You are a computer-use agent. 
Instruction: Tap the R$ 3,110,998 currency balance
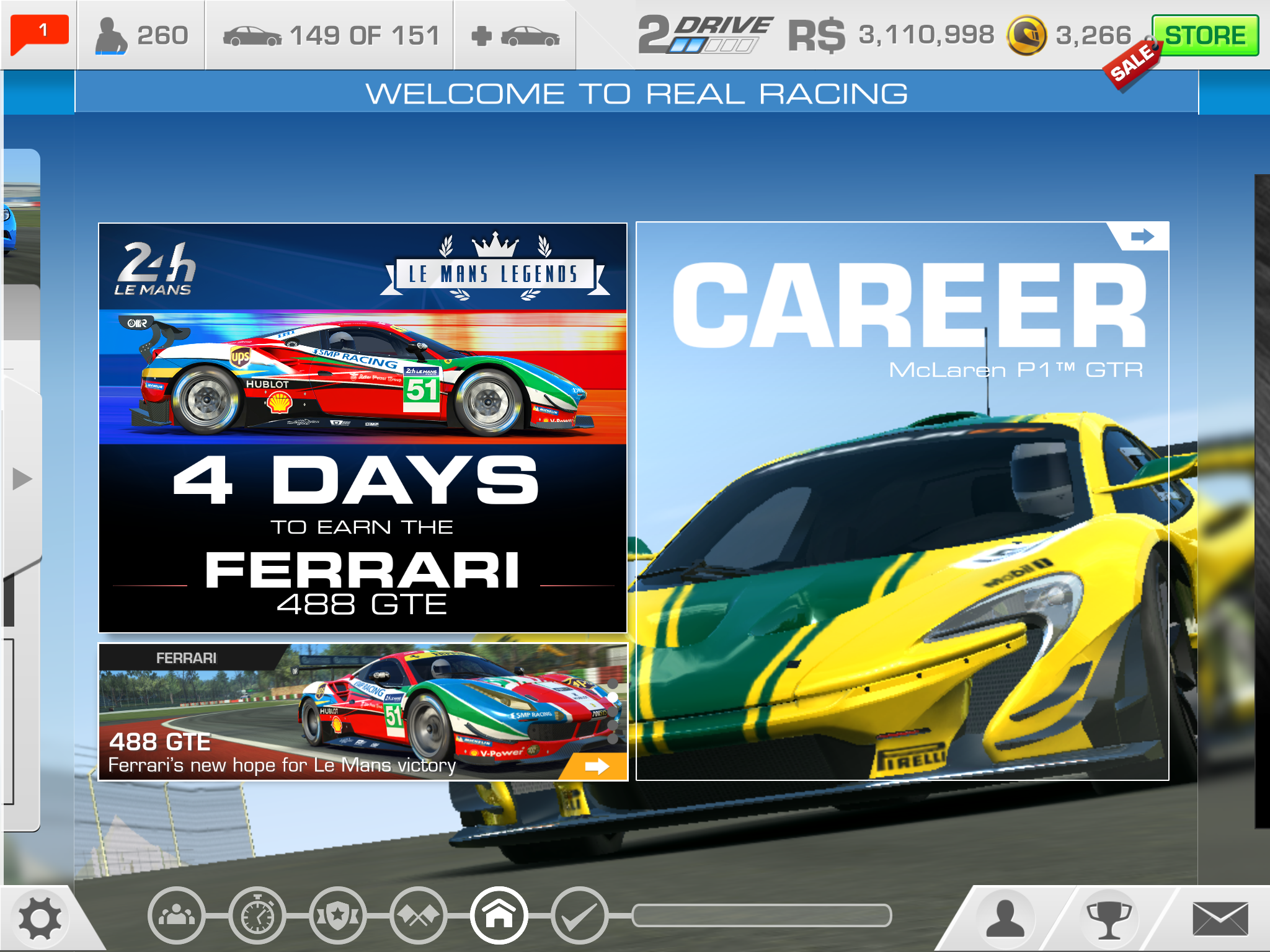click(891, 35)
